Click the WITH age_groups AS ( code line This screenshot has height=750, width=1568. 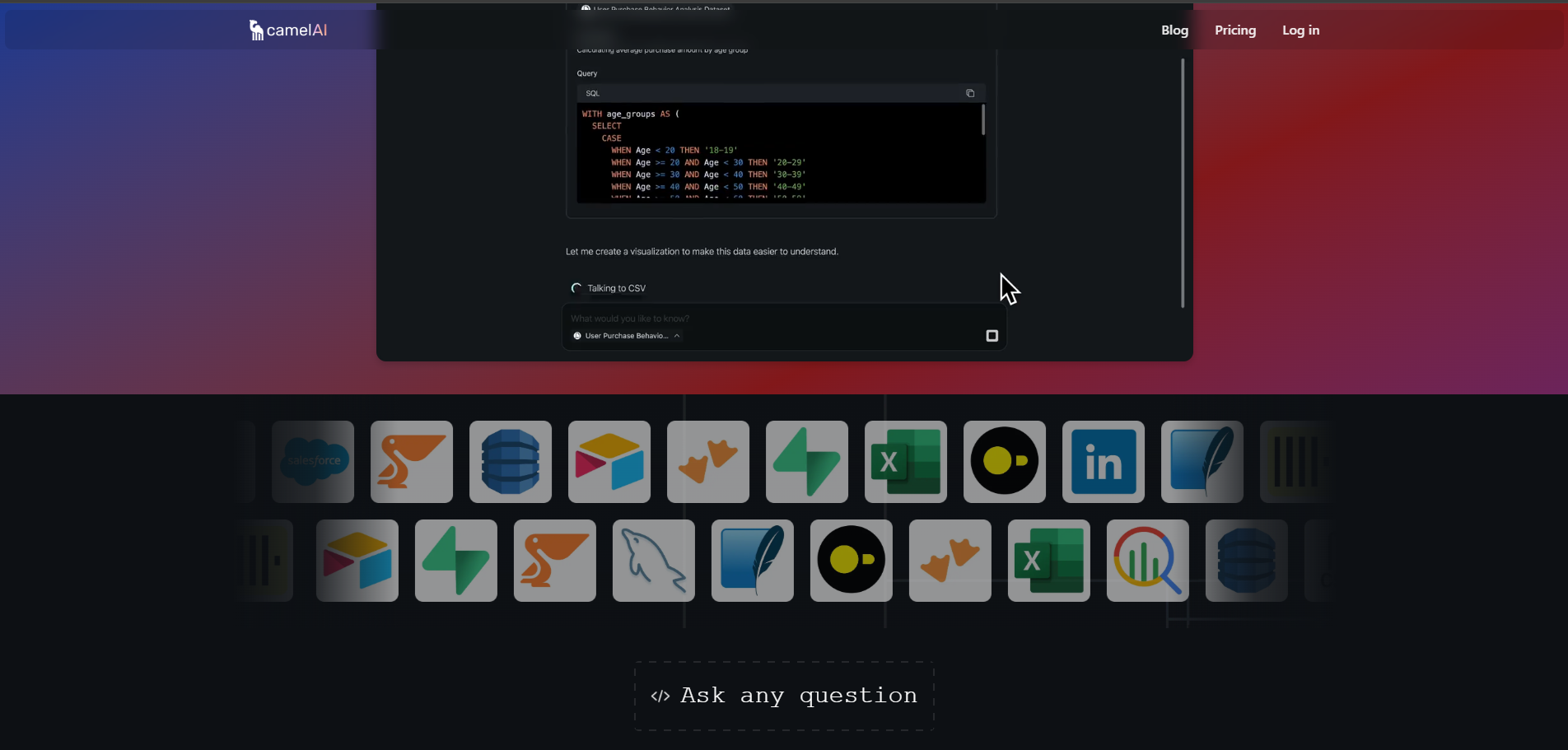coord(631,114)
